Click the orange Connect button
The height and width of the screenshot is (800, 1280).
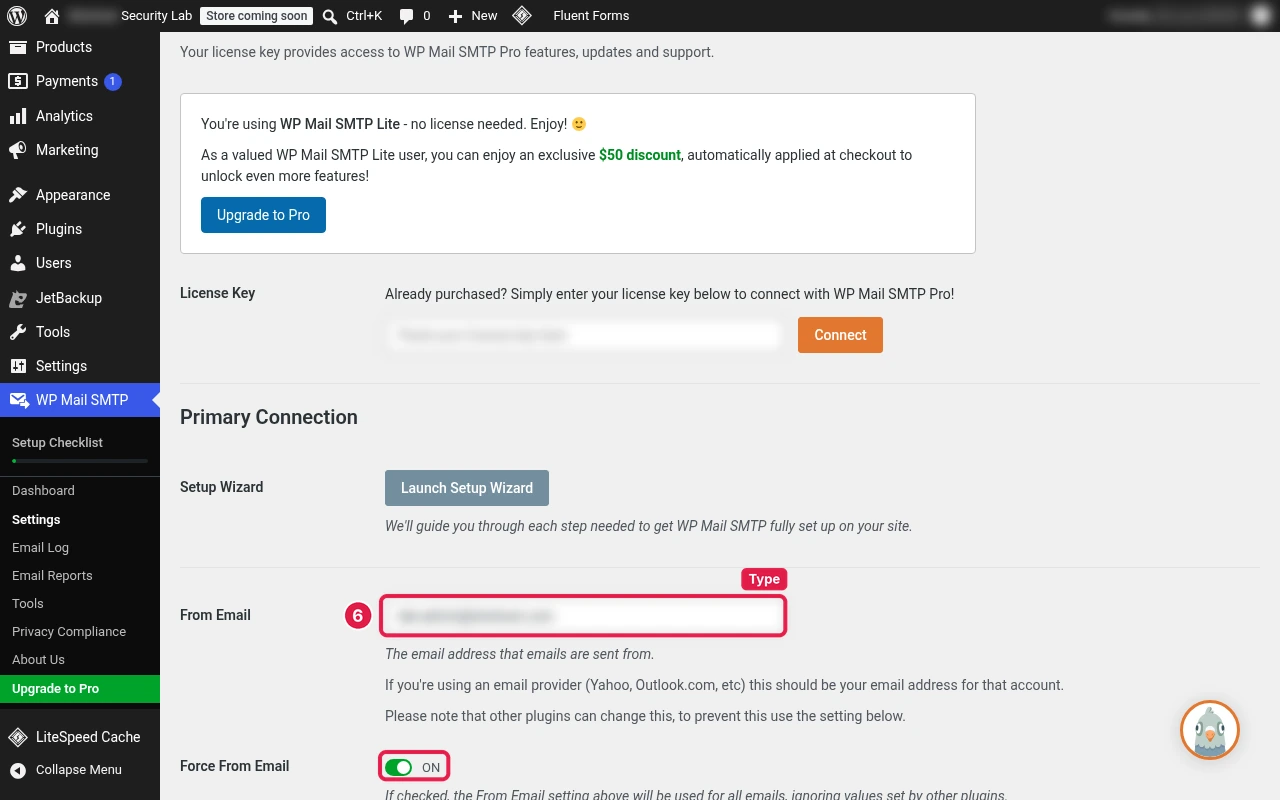pyautogui.click(x=840, y=335)
